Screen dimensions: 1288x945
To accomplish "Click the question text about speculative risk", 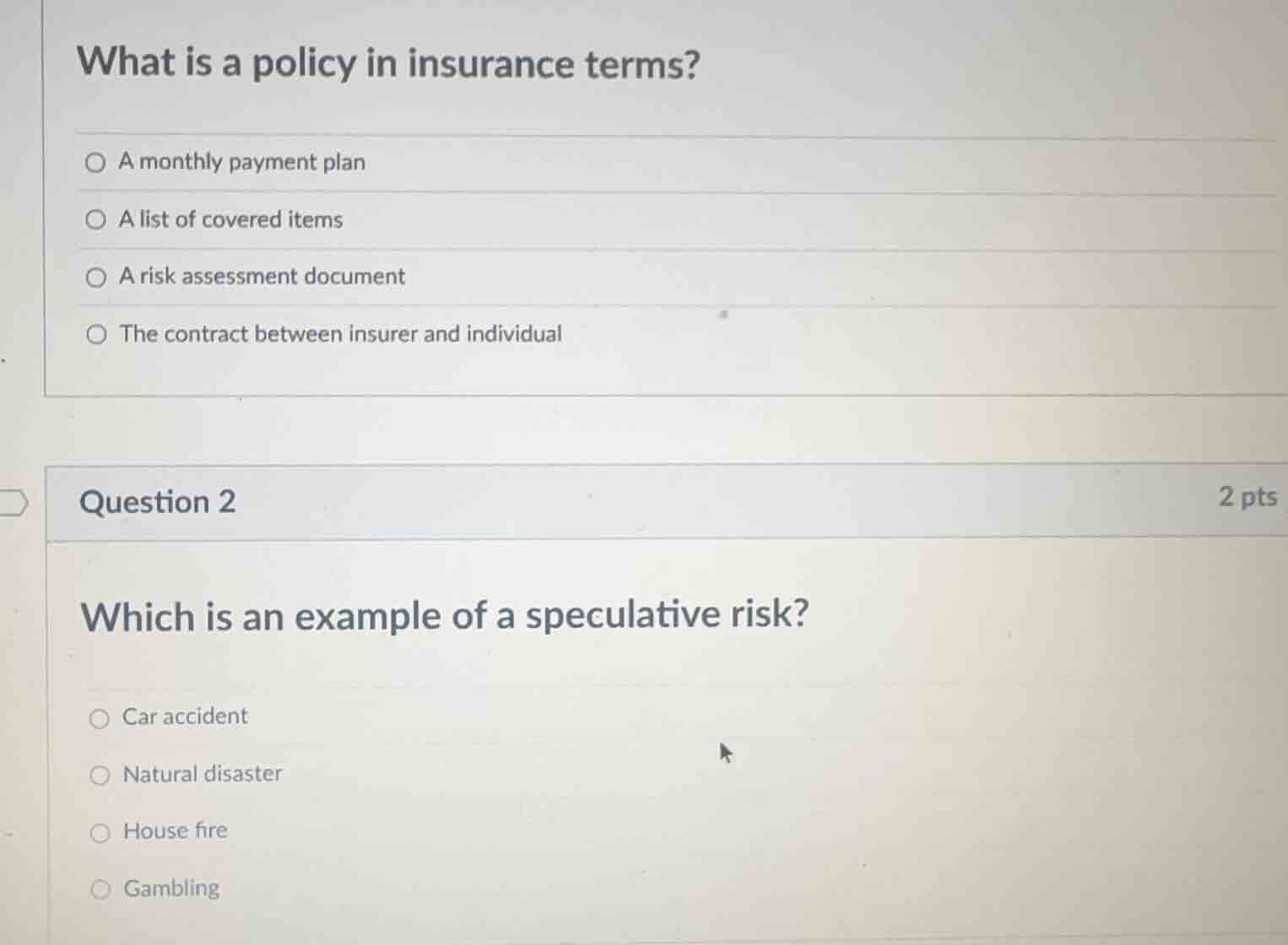I will pyautogui.click(x=445, y=617).
